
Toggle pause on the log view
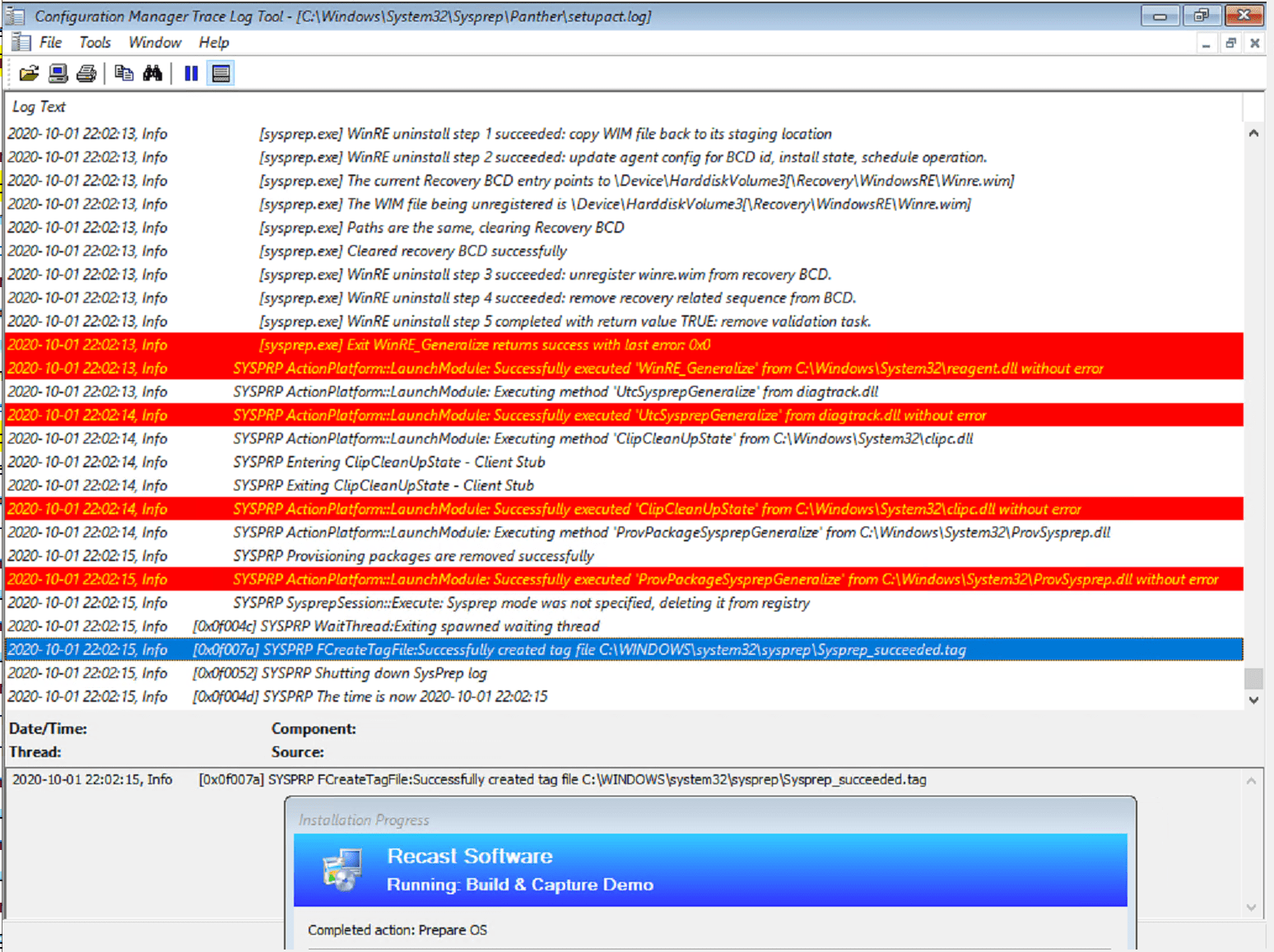[190, 73]
